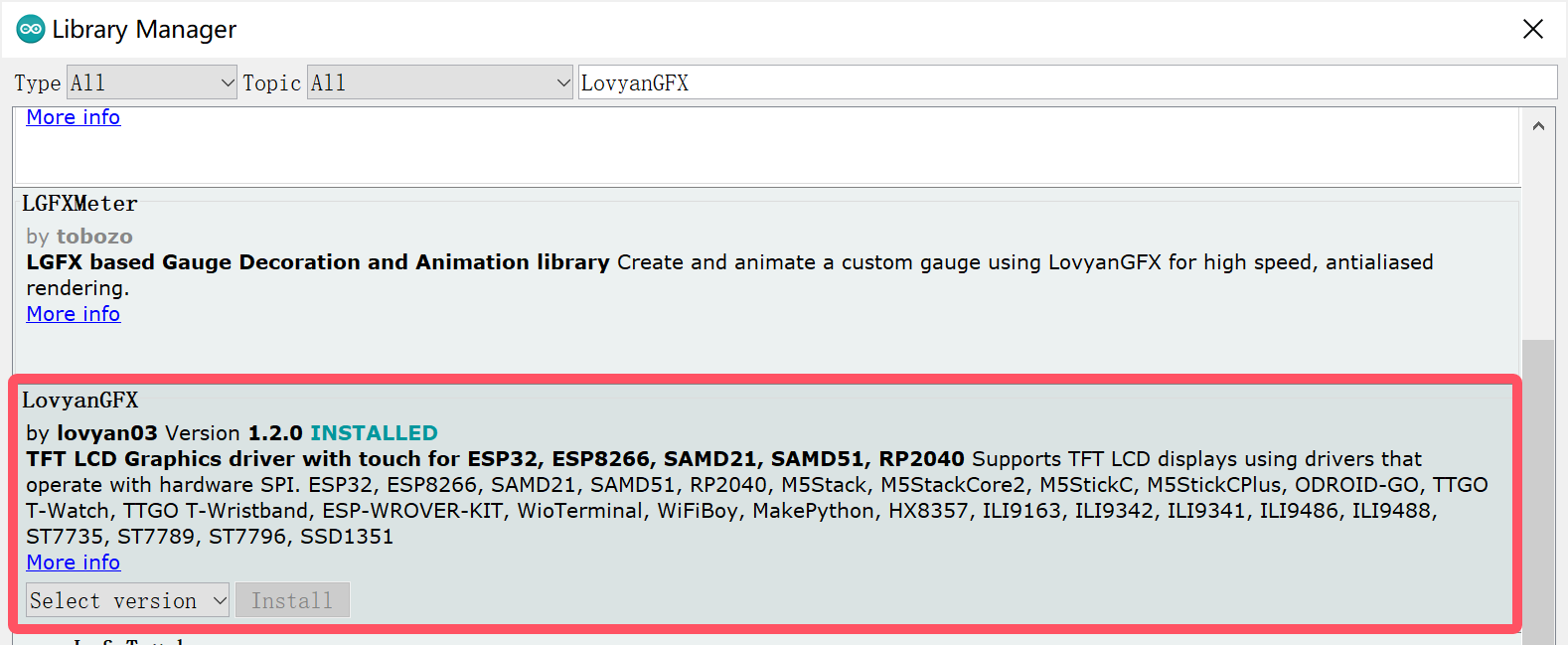Click the LGFX based Gauge Decoration heading
Image resolution: width=1568 pixels, height=645 pixels.
click(318, 262)
